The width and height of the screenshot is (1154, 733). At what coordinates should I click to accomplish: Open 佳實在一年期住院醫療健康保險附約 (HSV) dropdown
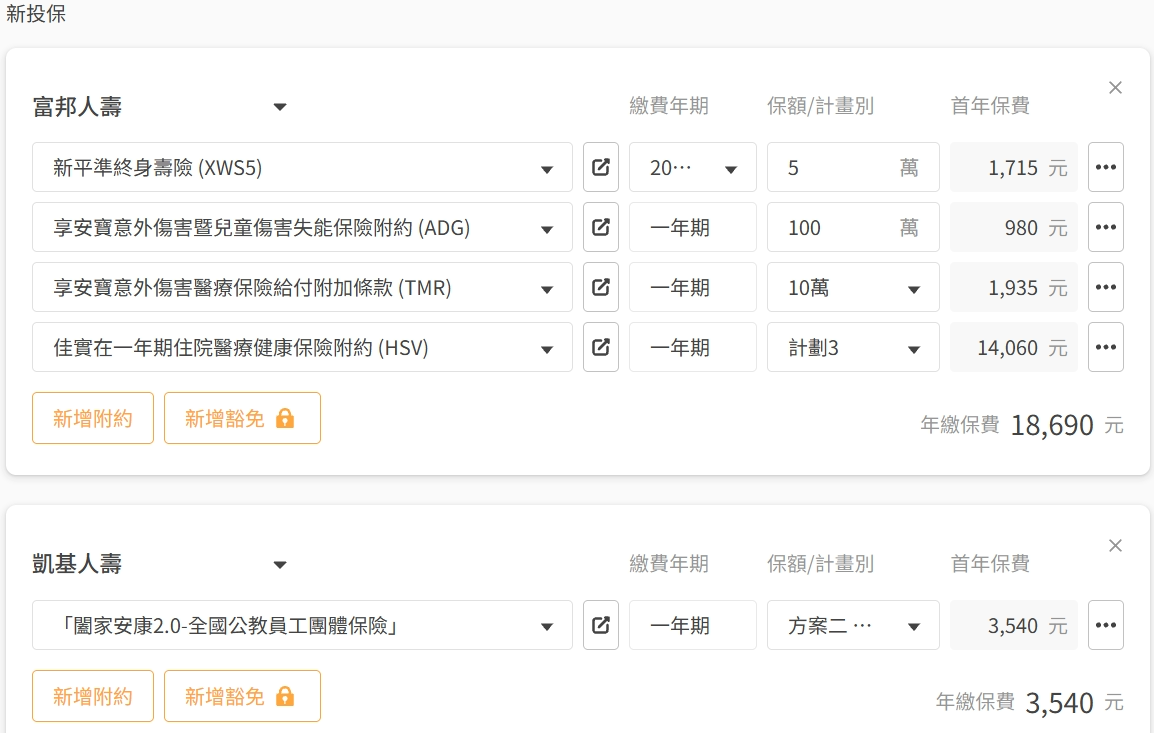pos(302,347)
